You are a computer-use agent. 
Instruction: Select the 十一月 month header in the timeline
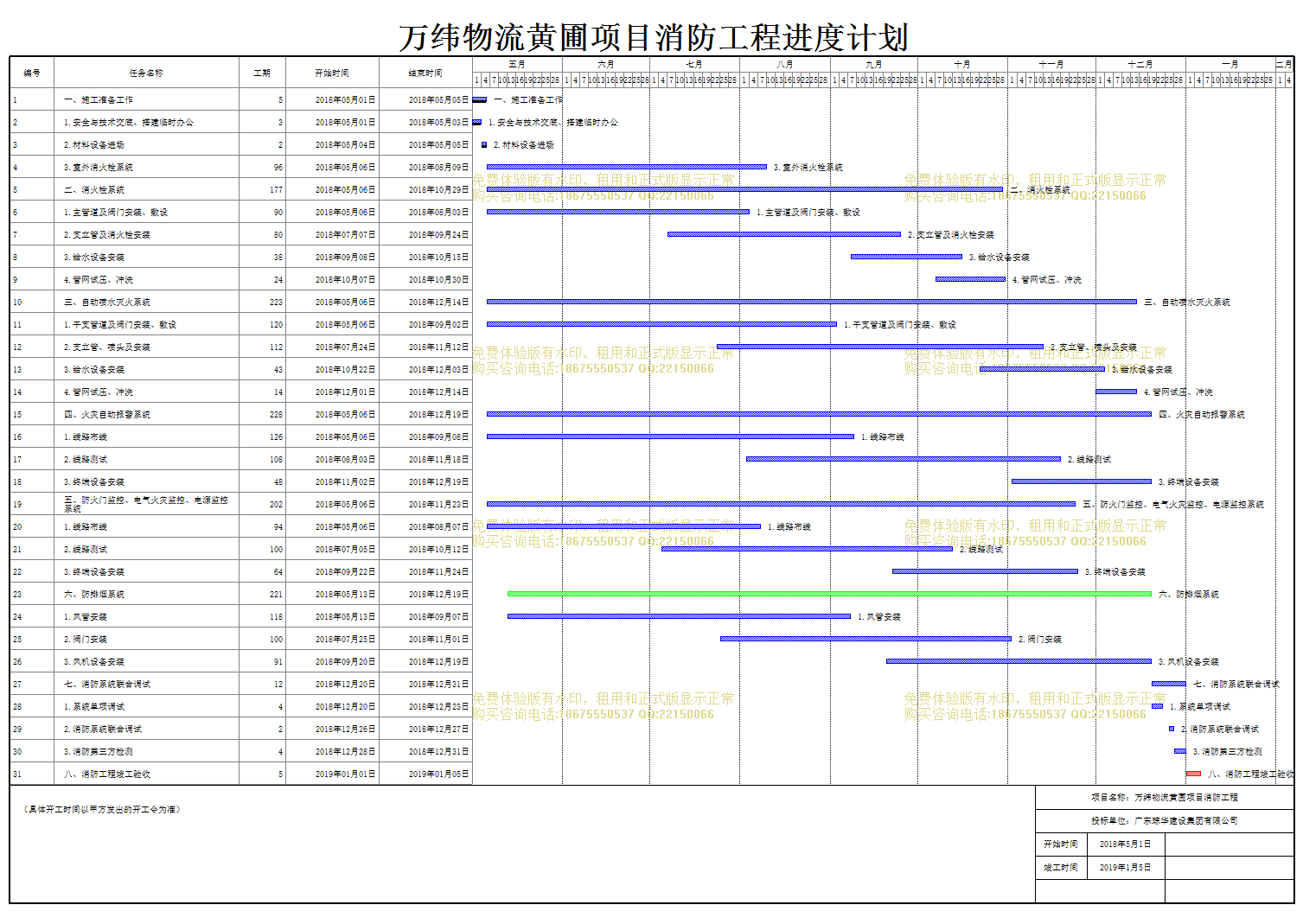click(1051, 65)
